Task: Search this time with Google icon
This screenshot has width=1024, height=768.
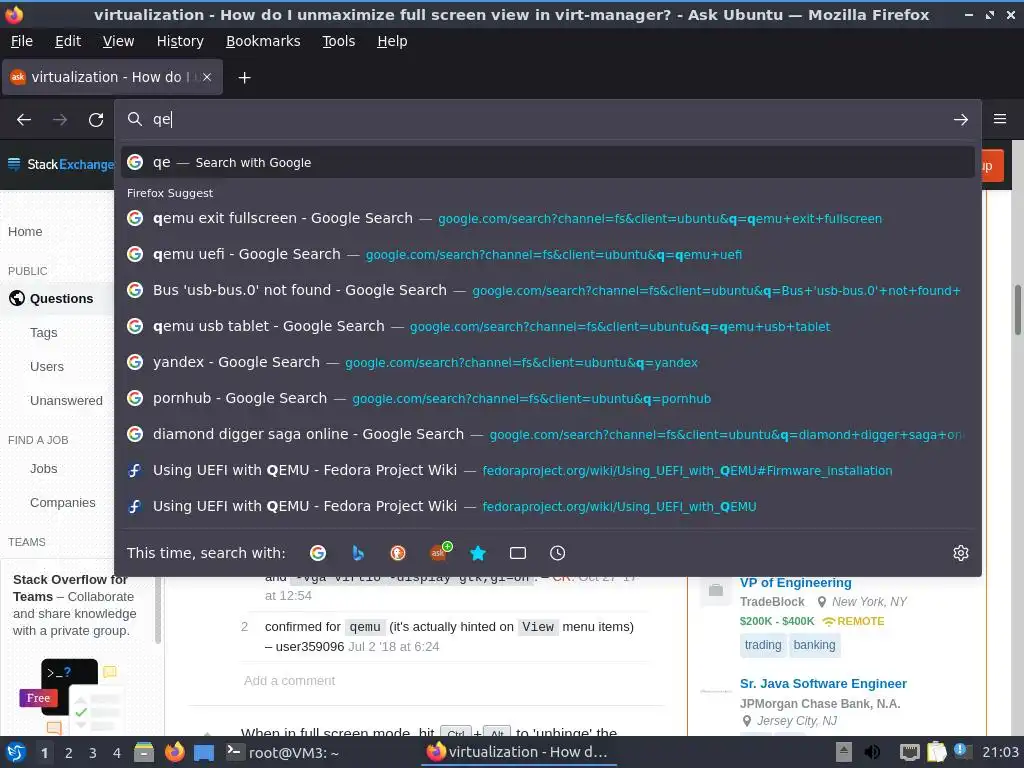Action: click(x=318, y=553)
